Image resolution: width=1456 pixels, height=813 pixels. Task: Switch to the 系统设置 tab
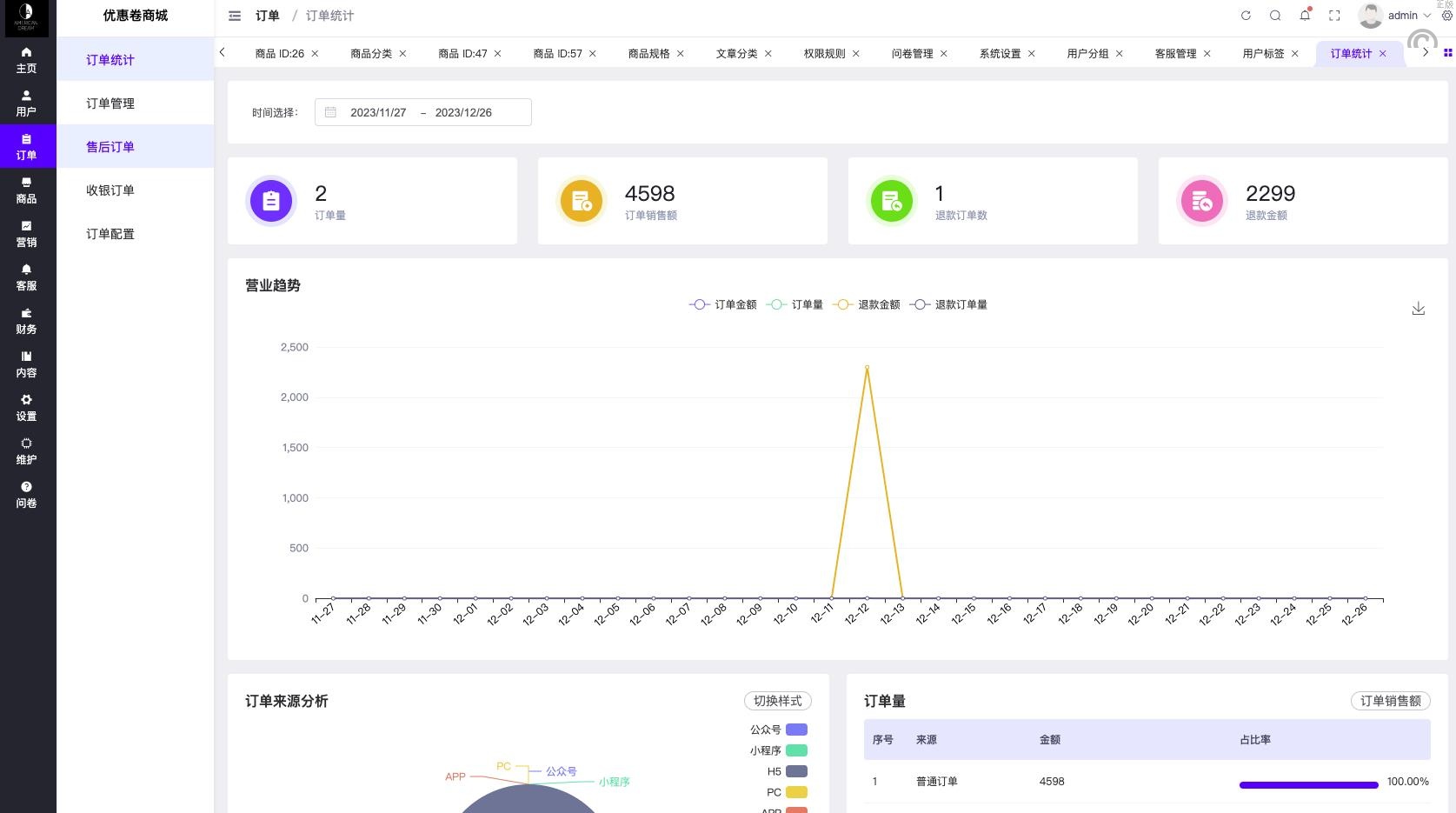point(1000,54)
